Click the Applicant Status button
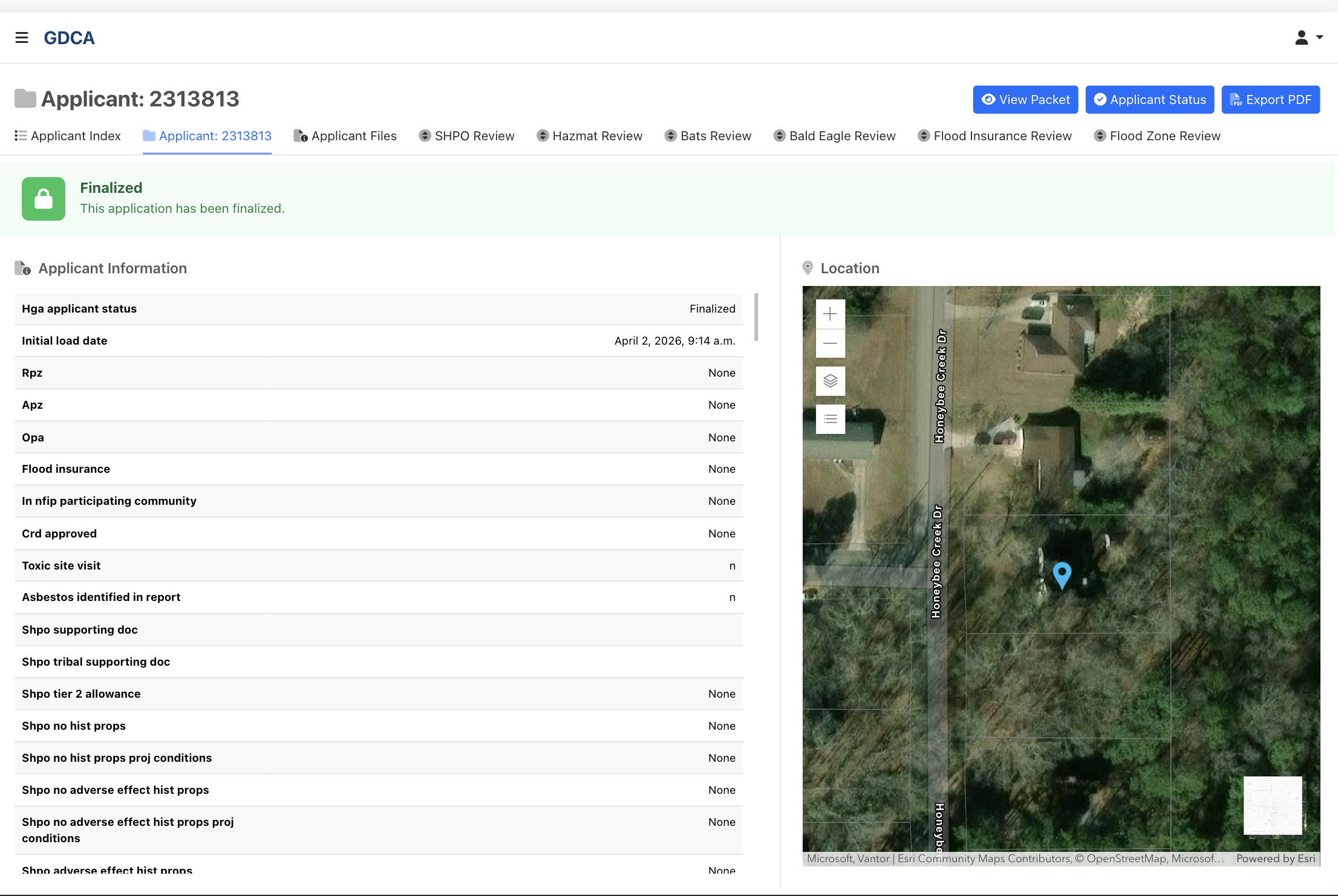Viewport: 1338px width, 896px height. [1149, 100]
